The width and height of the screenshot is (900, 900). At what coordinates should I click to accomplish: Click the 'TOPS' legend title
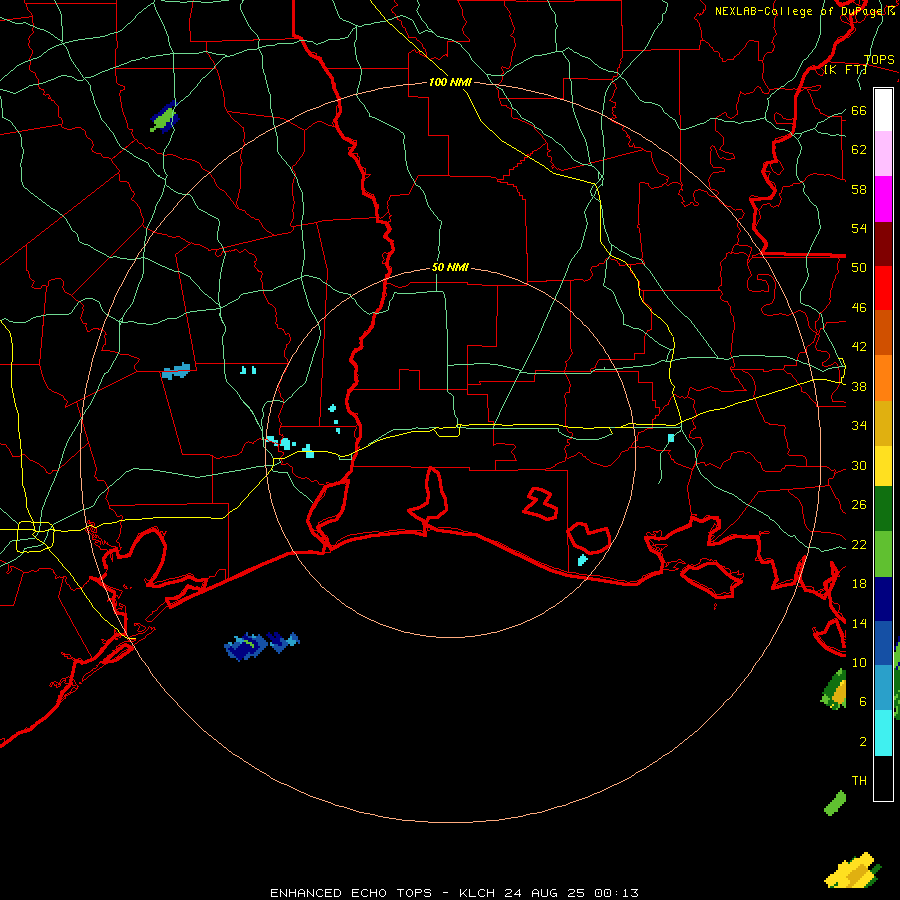[x=879, y=59]
